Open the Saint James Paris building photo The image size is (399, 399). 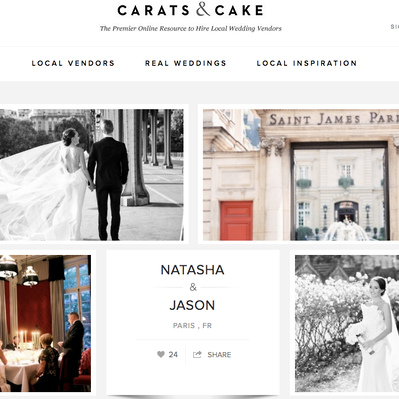click(x=301, y=175)
